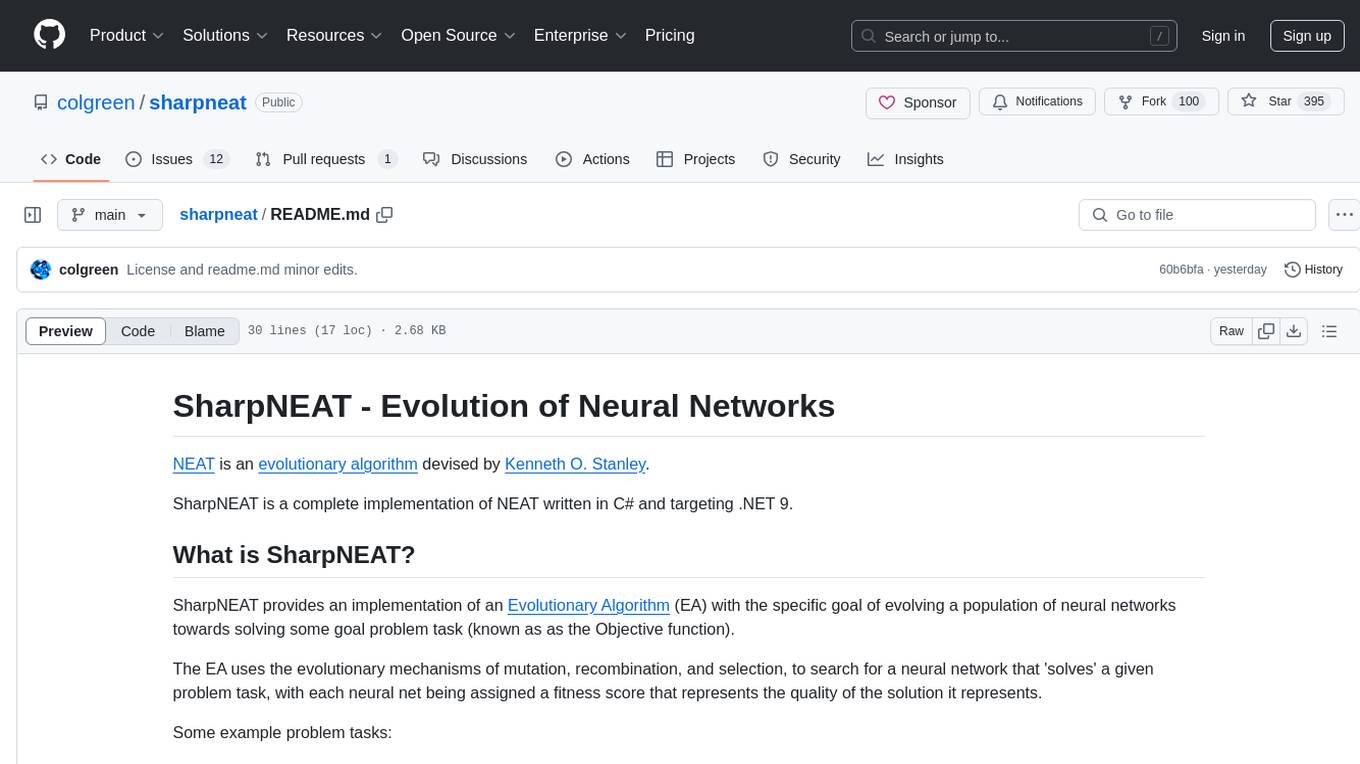The height and width of the screenshot is (764, 1360).
Task: Expand the Product menu
Action: point(127,35)
